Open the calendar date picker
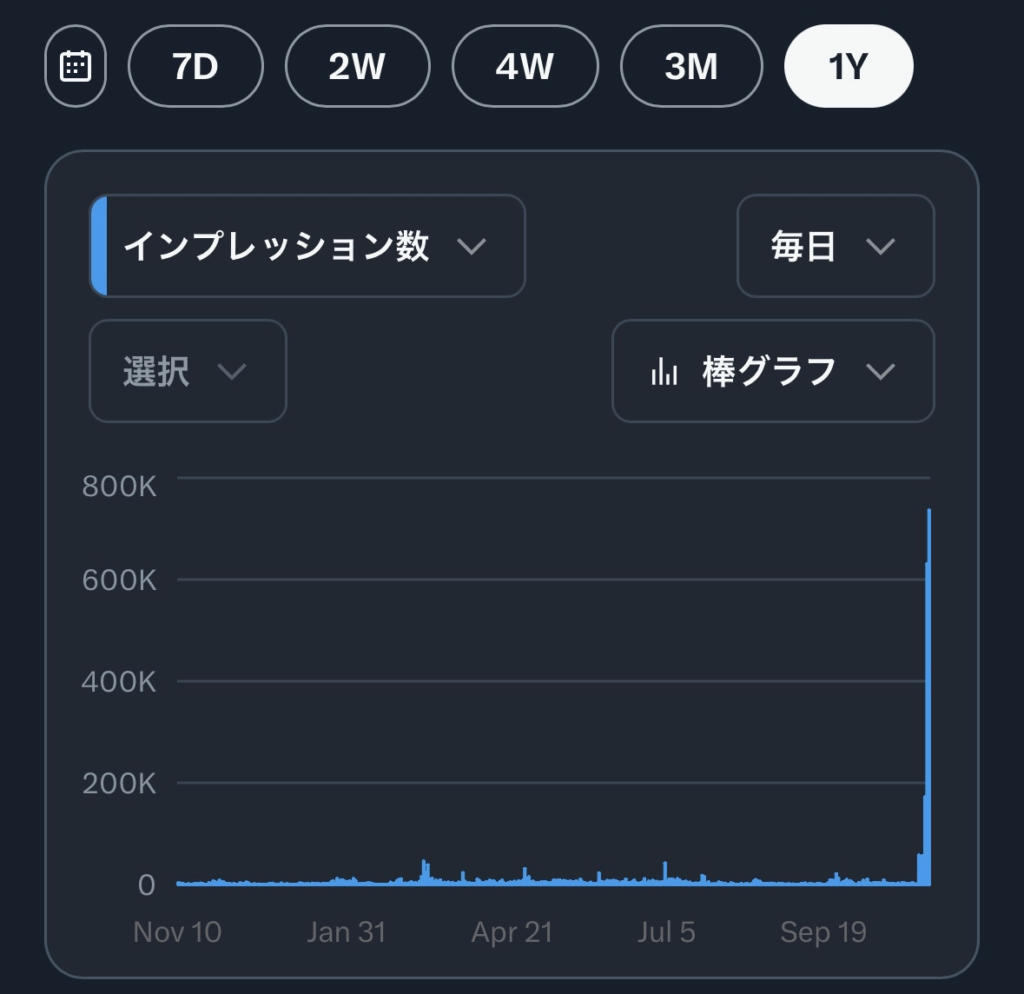This screenshot has width=1024, height=994. (75, 66)
